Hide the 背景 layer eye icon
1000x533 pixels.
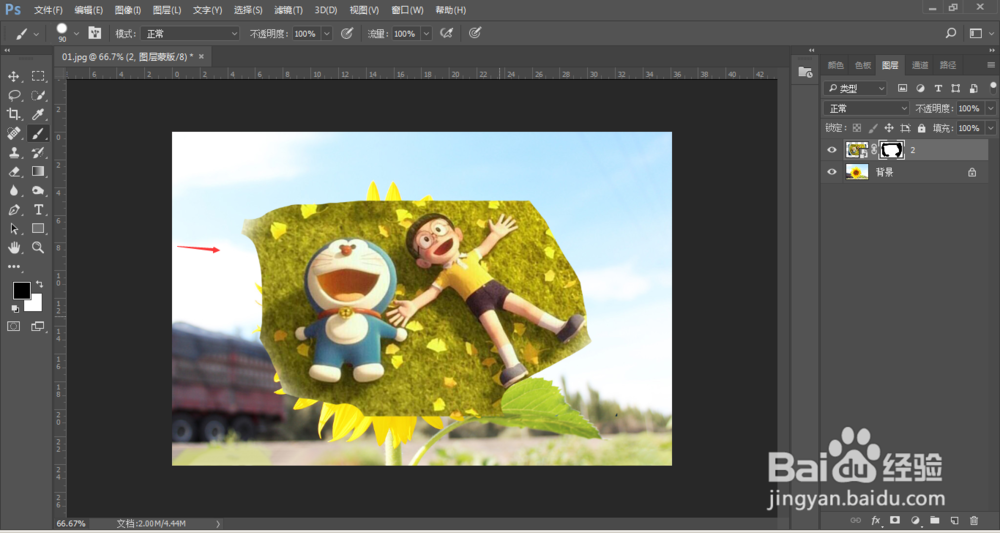[x=832, y=172]
